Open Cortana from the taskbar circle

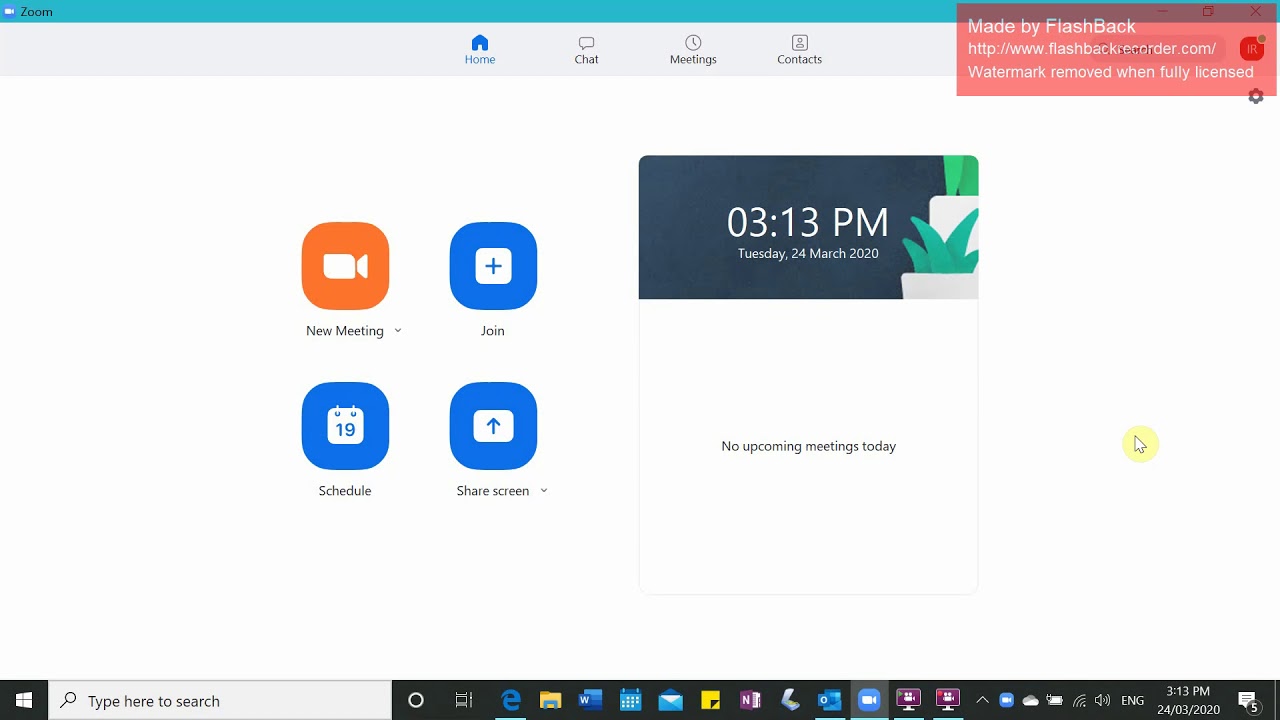(416, 701)
